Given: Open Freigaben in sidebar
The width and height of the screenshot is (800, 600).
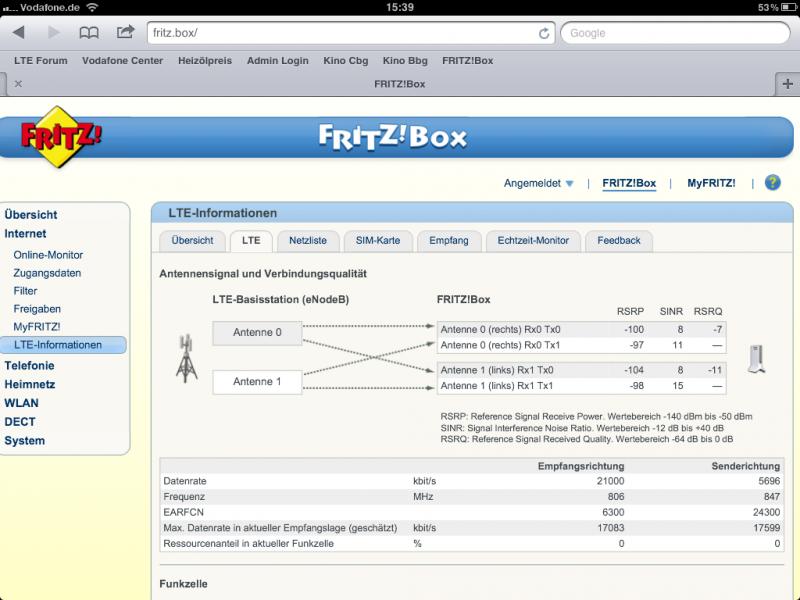Looking at the screenshot, I should [37, 309].
